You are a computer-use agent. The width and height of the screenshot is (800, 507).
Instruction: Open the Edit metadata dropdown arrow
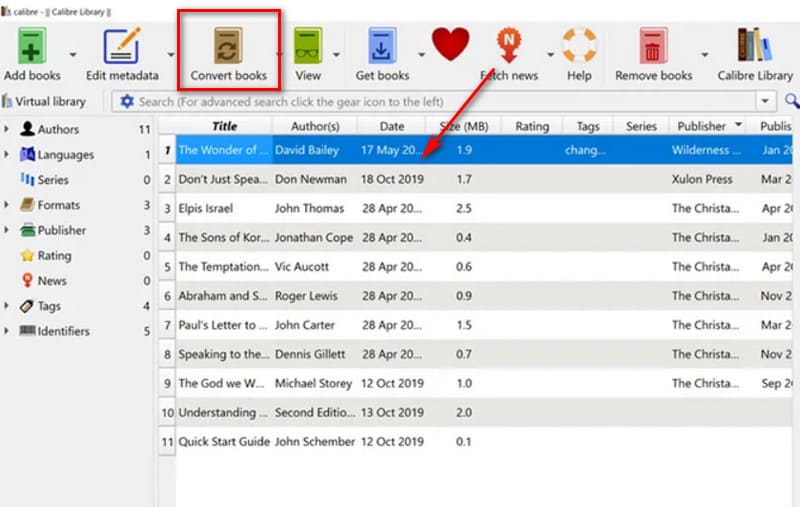(x=170, y=54)
